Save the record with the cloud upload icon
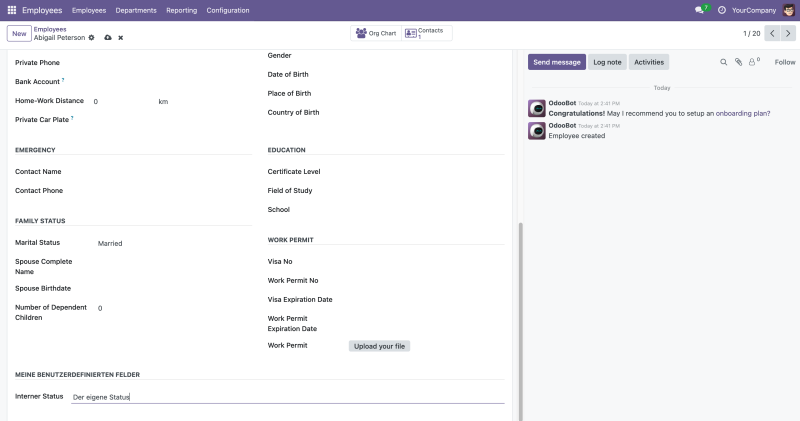 [108, 38]
